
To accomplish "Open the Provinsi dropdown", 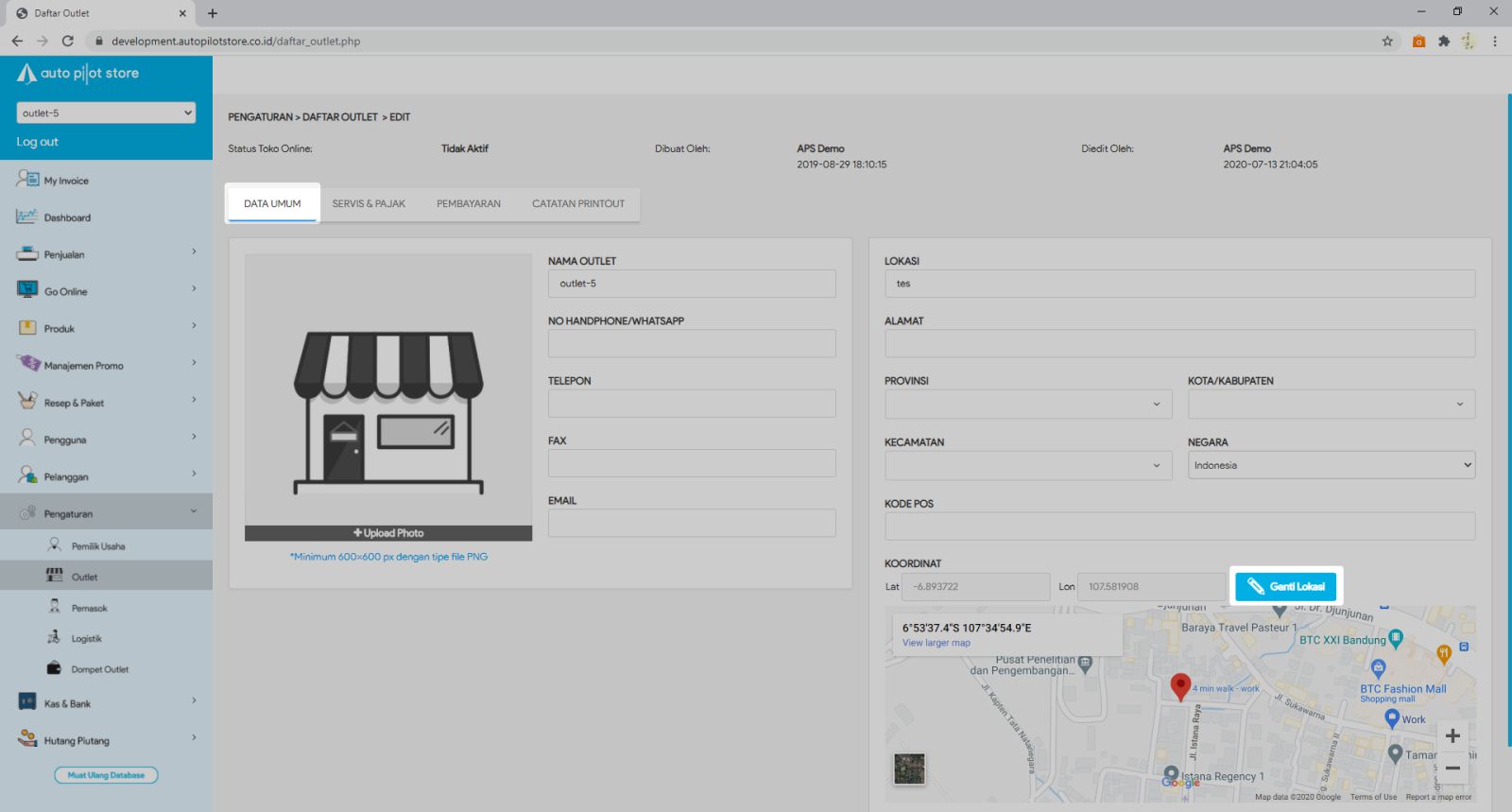I will (1028, 405).
